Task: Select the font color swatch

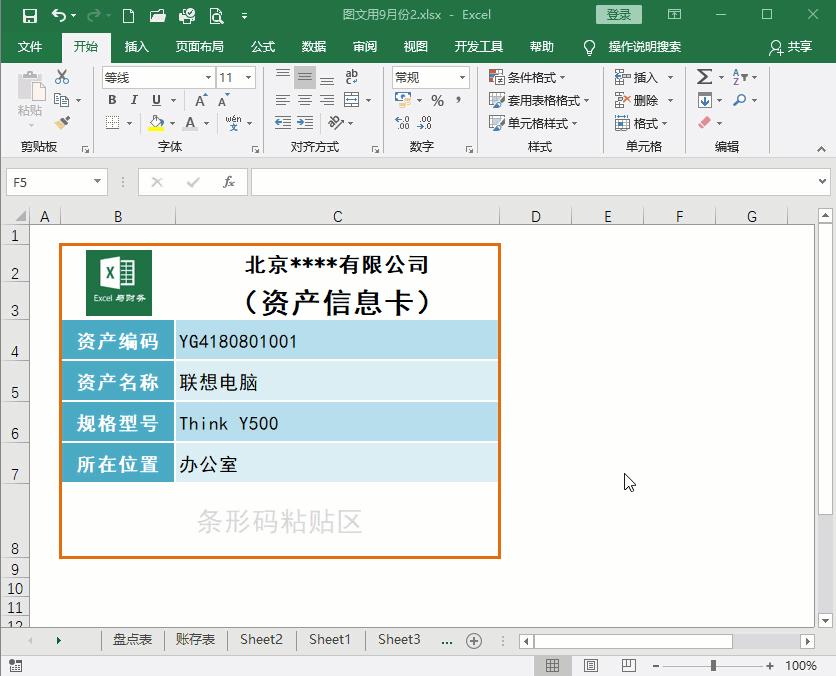Action: coord(192,121)
